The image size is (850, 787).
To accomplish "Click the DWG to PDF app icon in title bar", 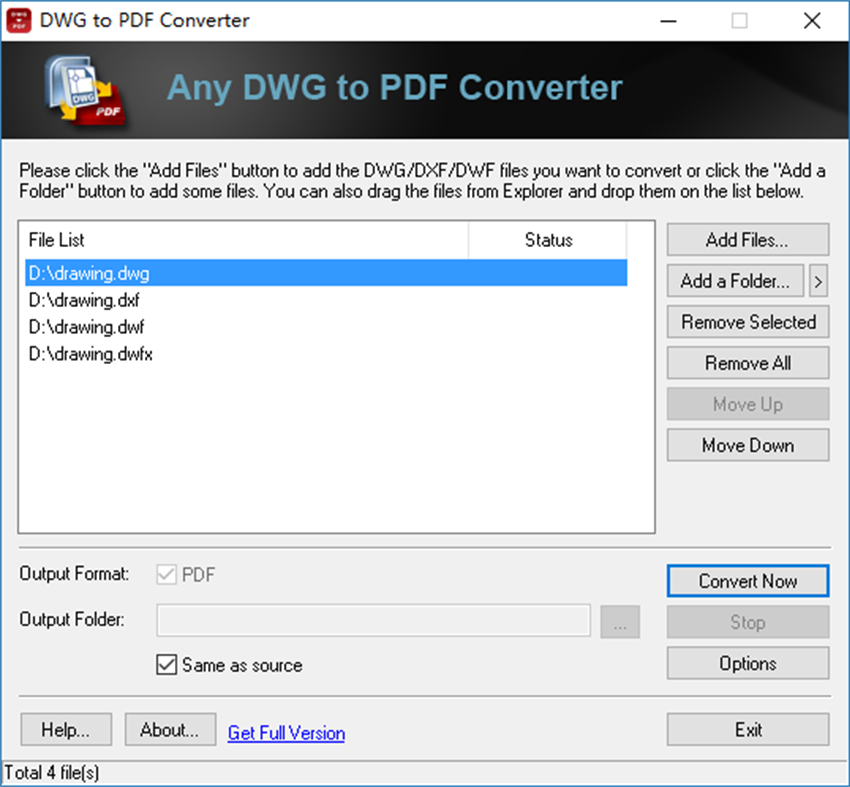I will click(x=18, y=20).
